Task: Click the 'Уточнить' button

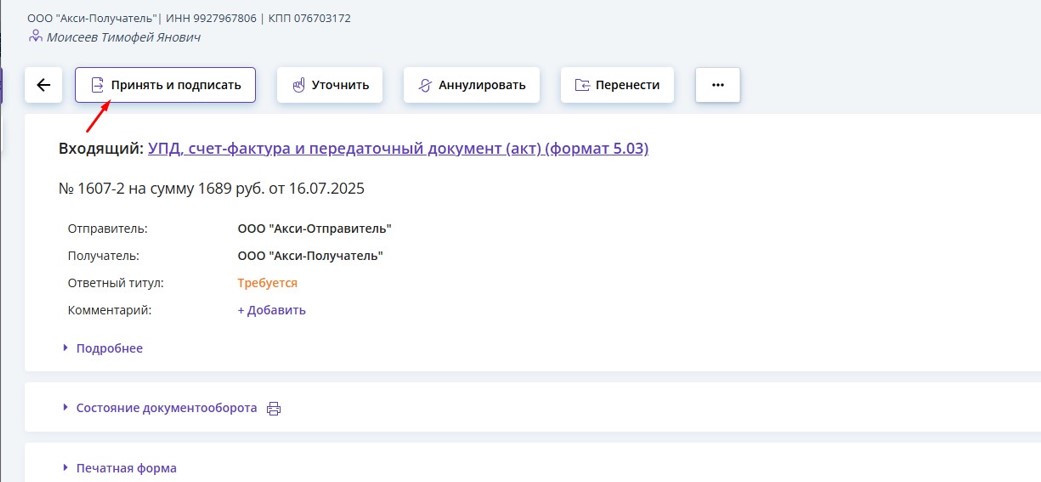Action: coord(330,85)
